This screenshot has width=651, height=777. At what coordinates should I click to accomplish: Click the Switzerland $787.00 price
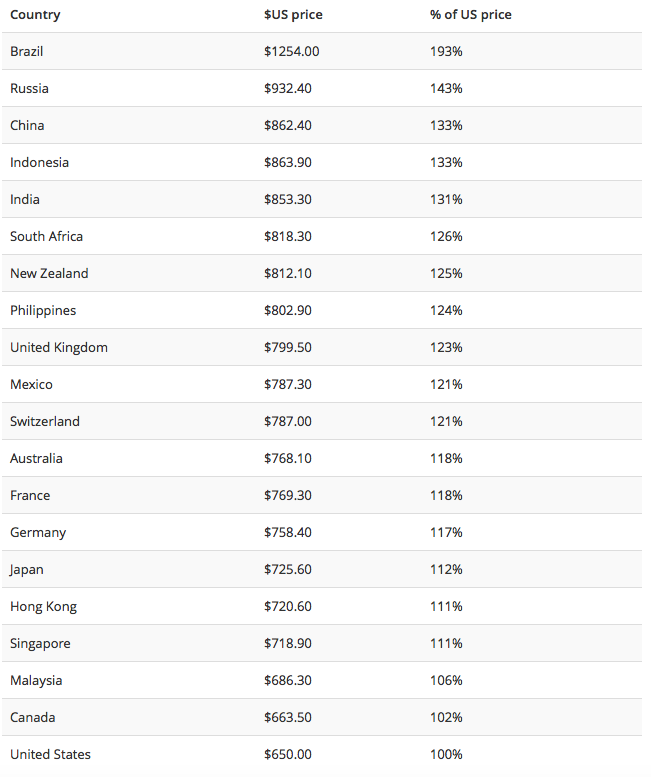point(288,421)
